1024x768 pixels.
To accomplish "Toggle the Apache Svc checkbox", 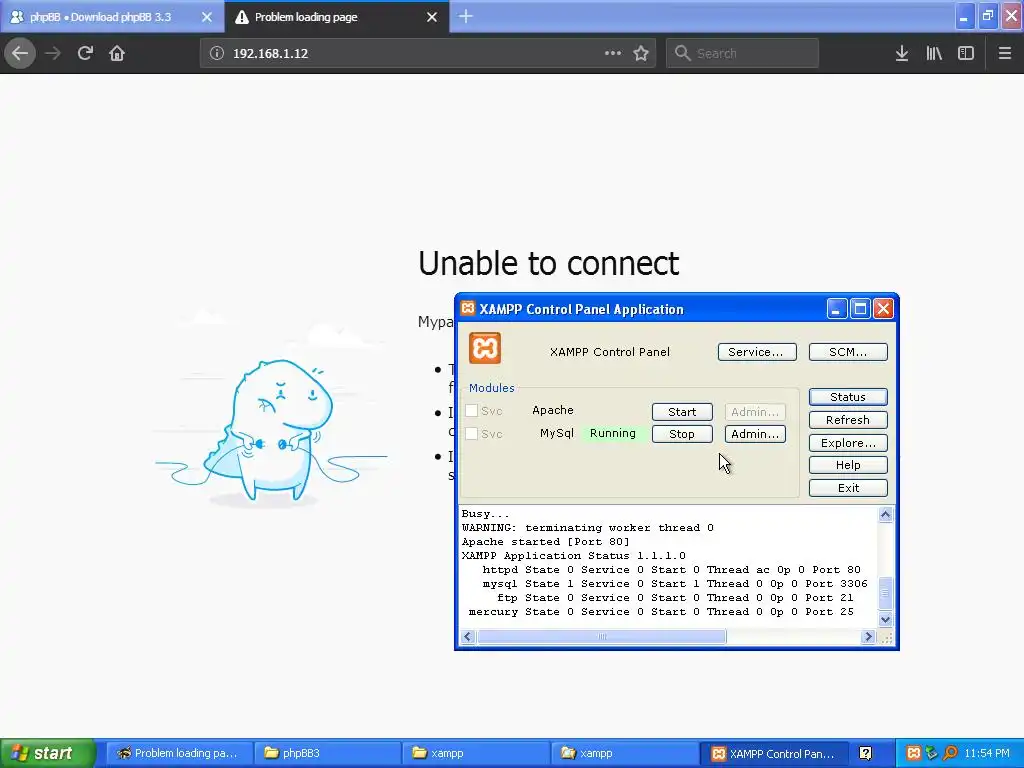I will 472,411.
